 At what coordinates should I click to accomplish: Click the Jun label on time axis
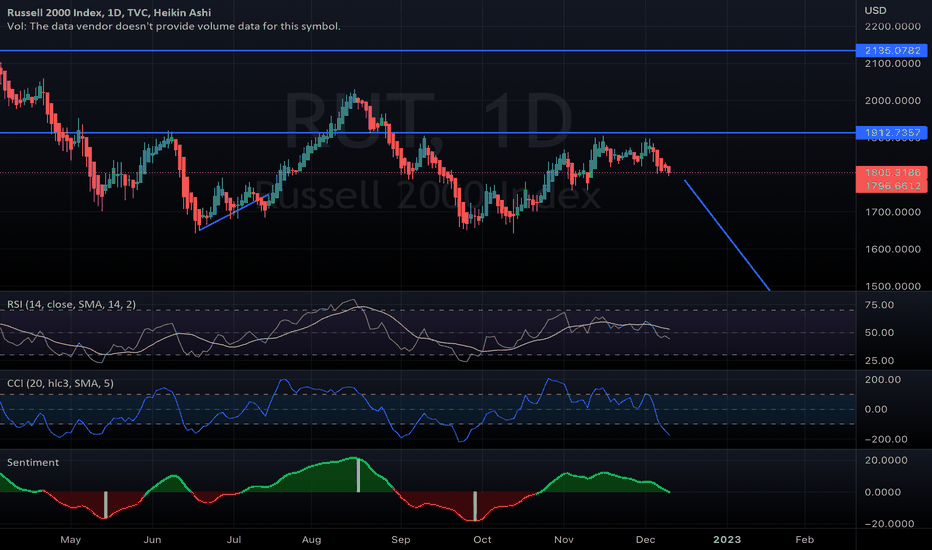point(152,540)
